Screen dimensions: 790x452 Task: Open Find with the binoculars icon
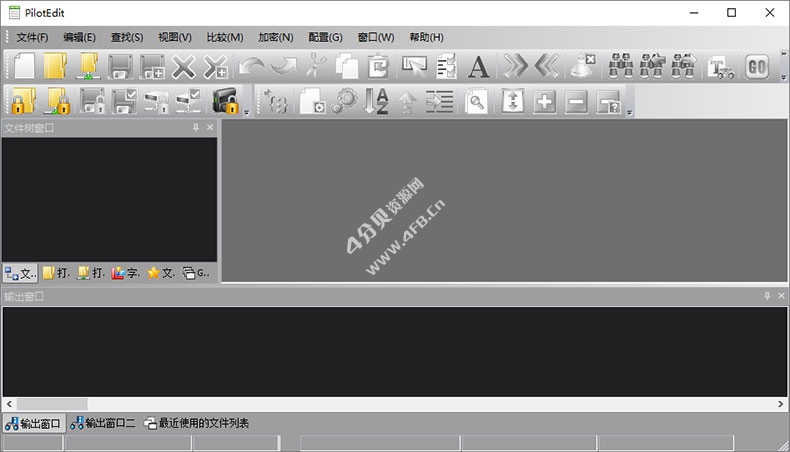621,66
